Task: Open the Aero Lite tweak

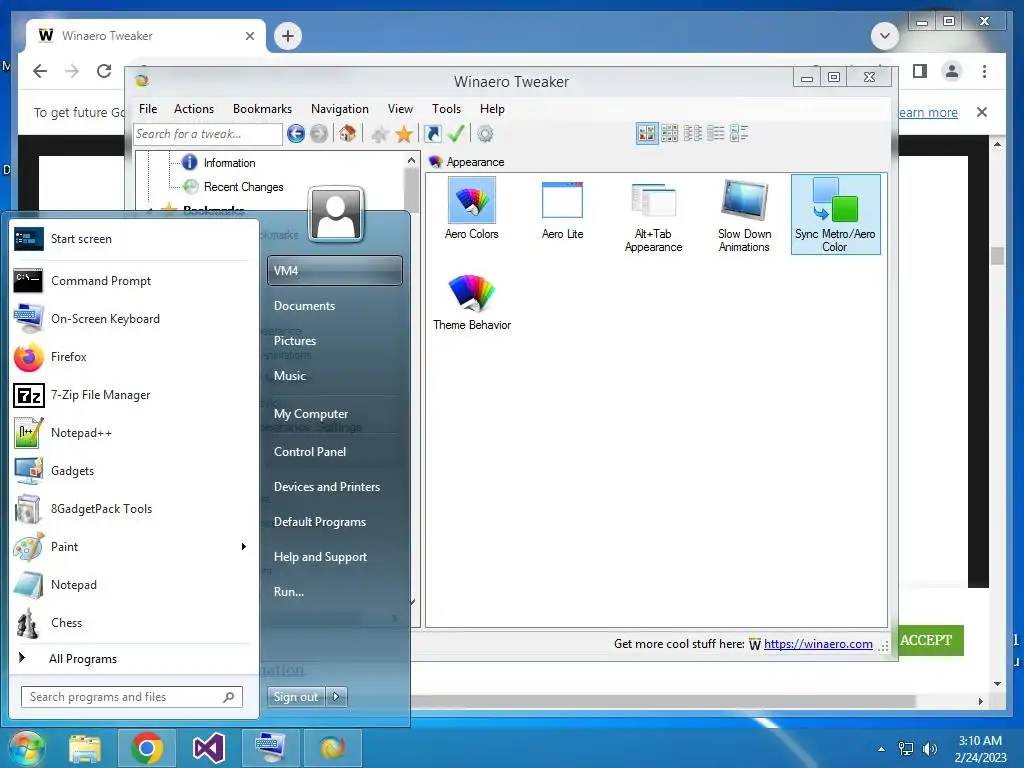Action: point(562,209)
